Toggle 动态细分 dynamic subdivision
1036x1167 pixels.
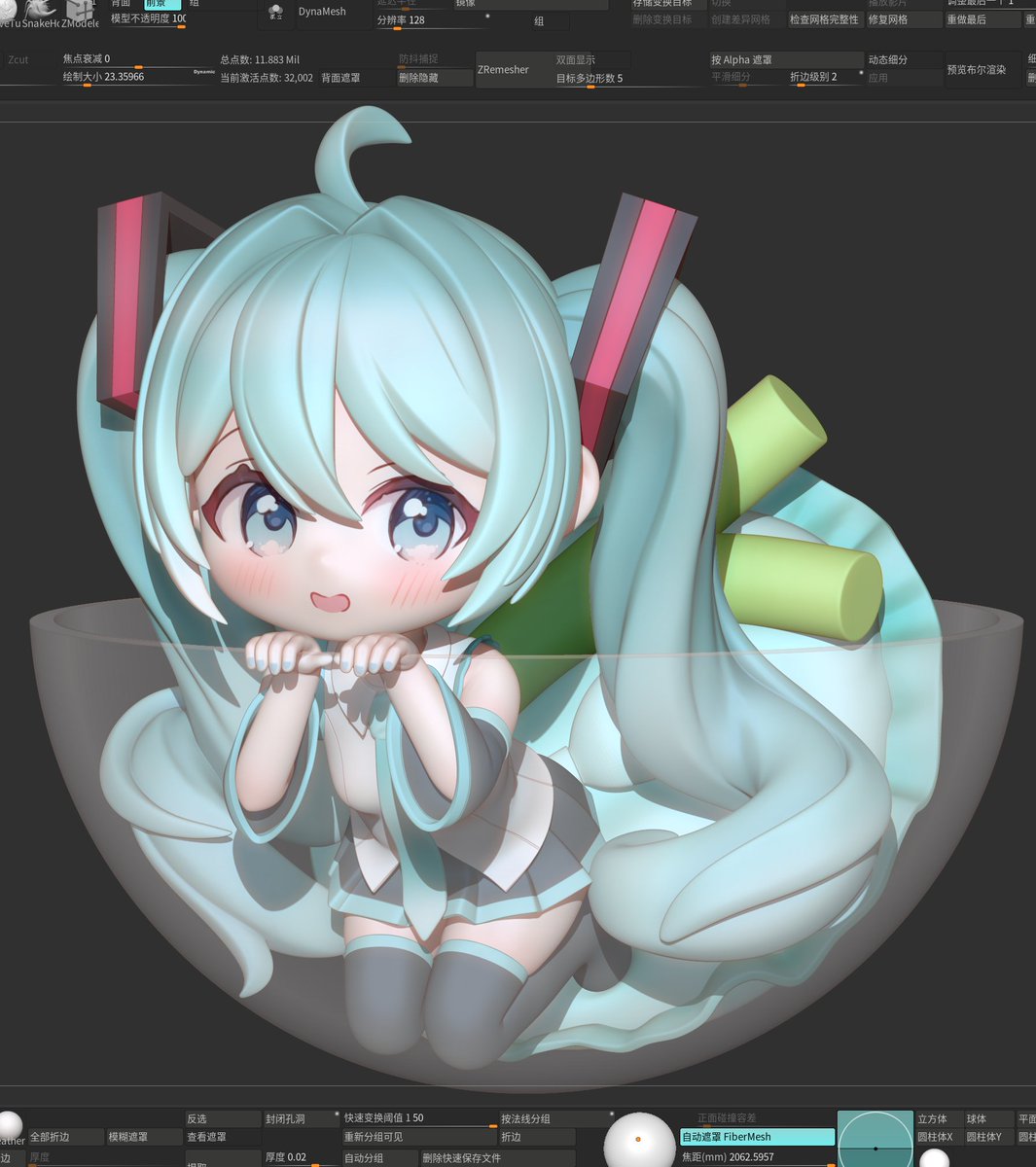905,59
